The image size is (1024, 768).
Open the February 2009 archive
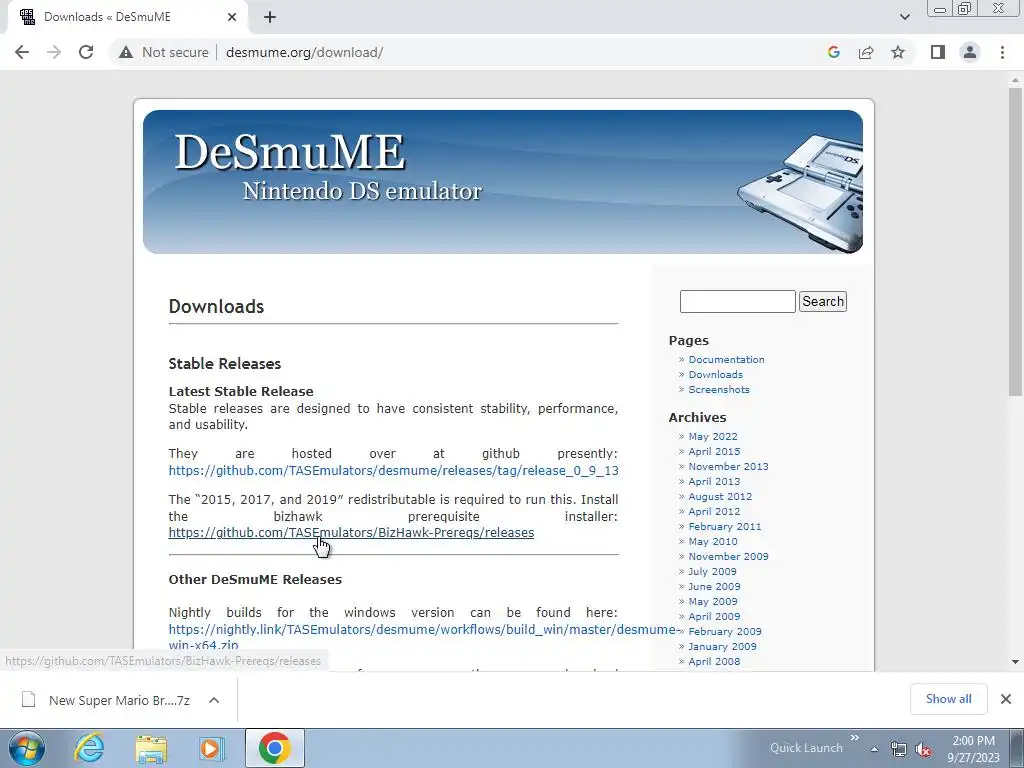[724, 632]
